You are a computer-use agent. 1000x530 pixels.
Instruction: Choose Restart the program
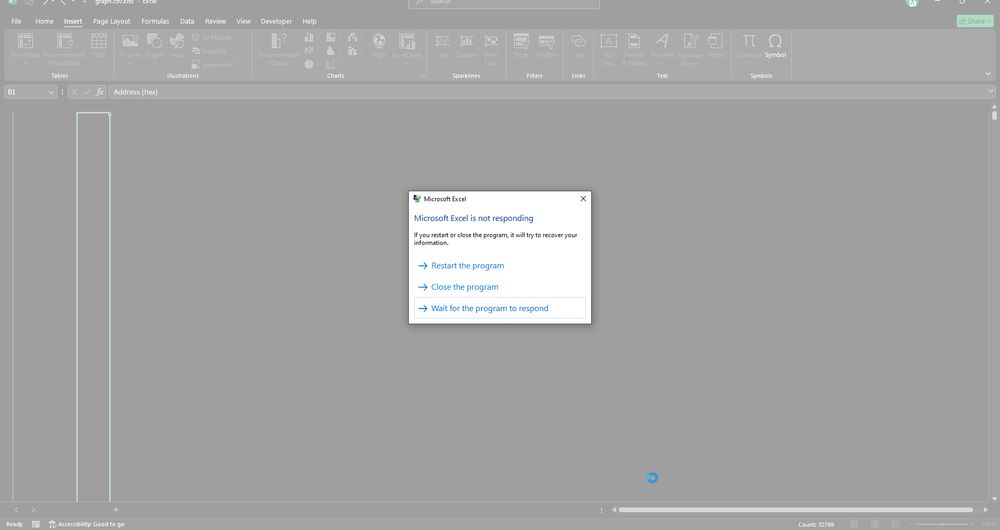[499, 265]
